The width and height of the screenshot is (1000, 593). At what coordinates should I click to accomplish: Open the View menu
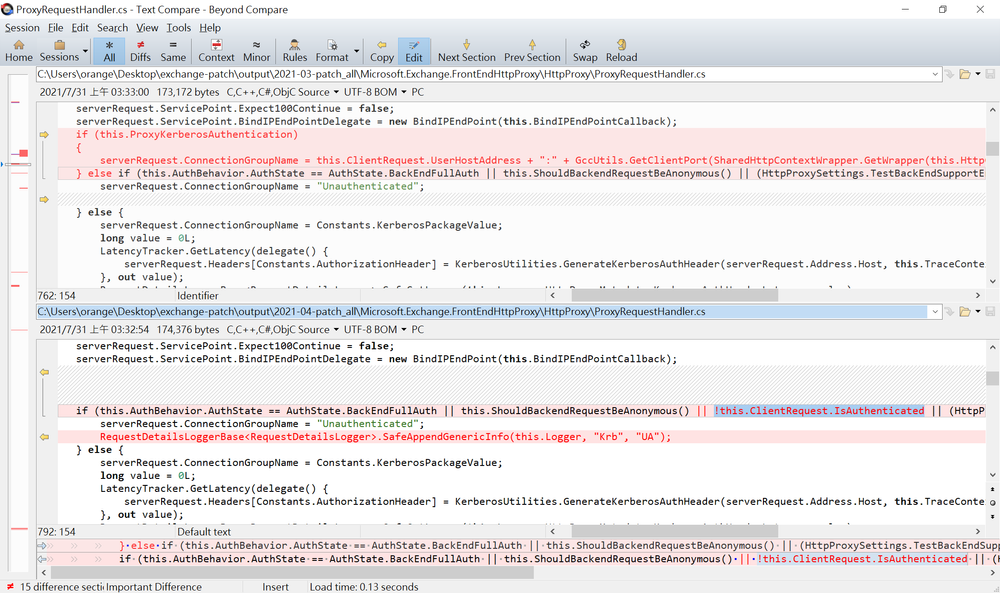[x=147, y=27]
